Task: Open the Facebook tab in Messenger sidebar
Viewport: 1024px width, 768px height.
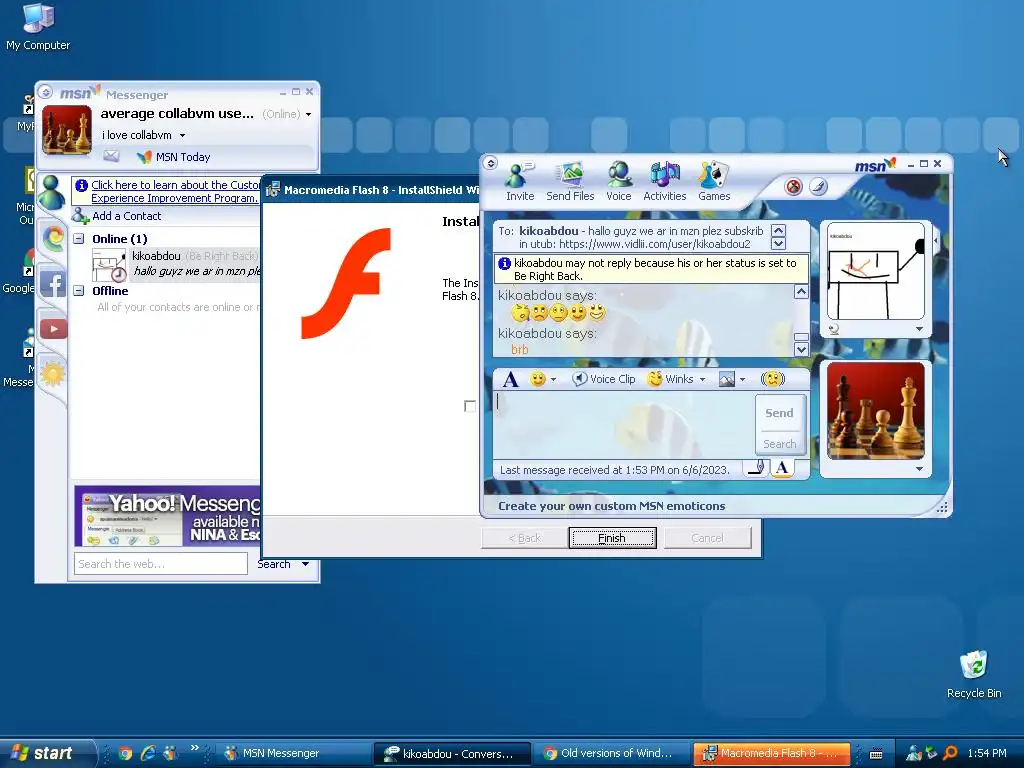Action: click(53, 283)
